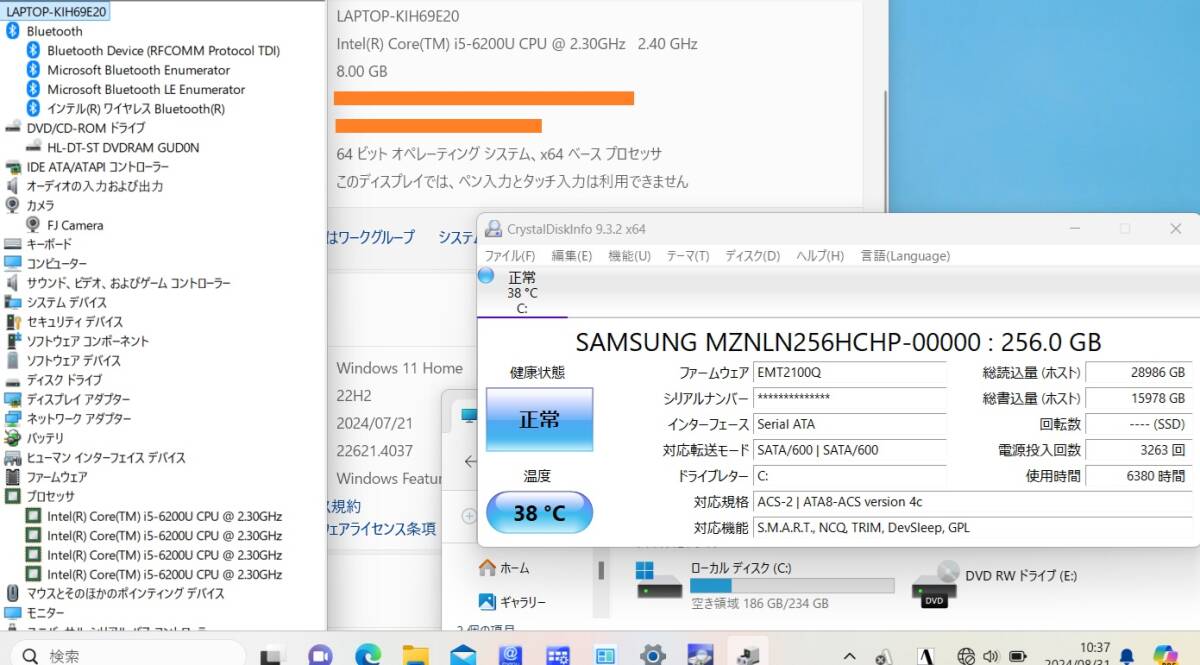The height and width of the screenshot is (665, 1200).
Task: Select the FJ Camera device
Action: click(75, 225)
